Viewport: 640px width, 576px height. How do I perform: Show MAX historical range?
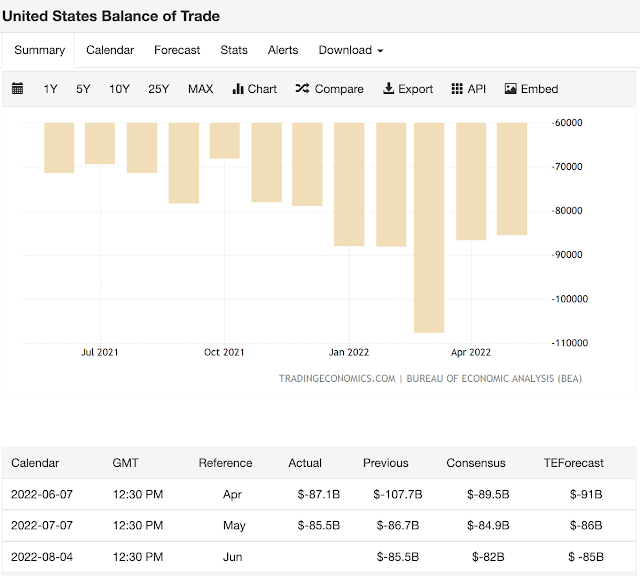[200, 89]
